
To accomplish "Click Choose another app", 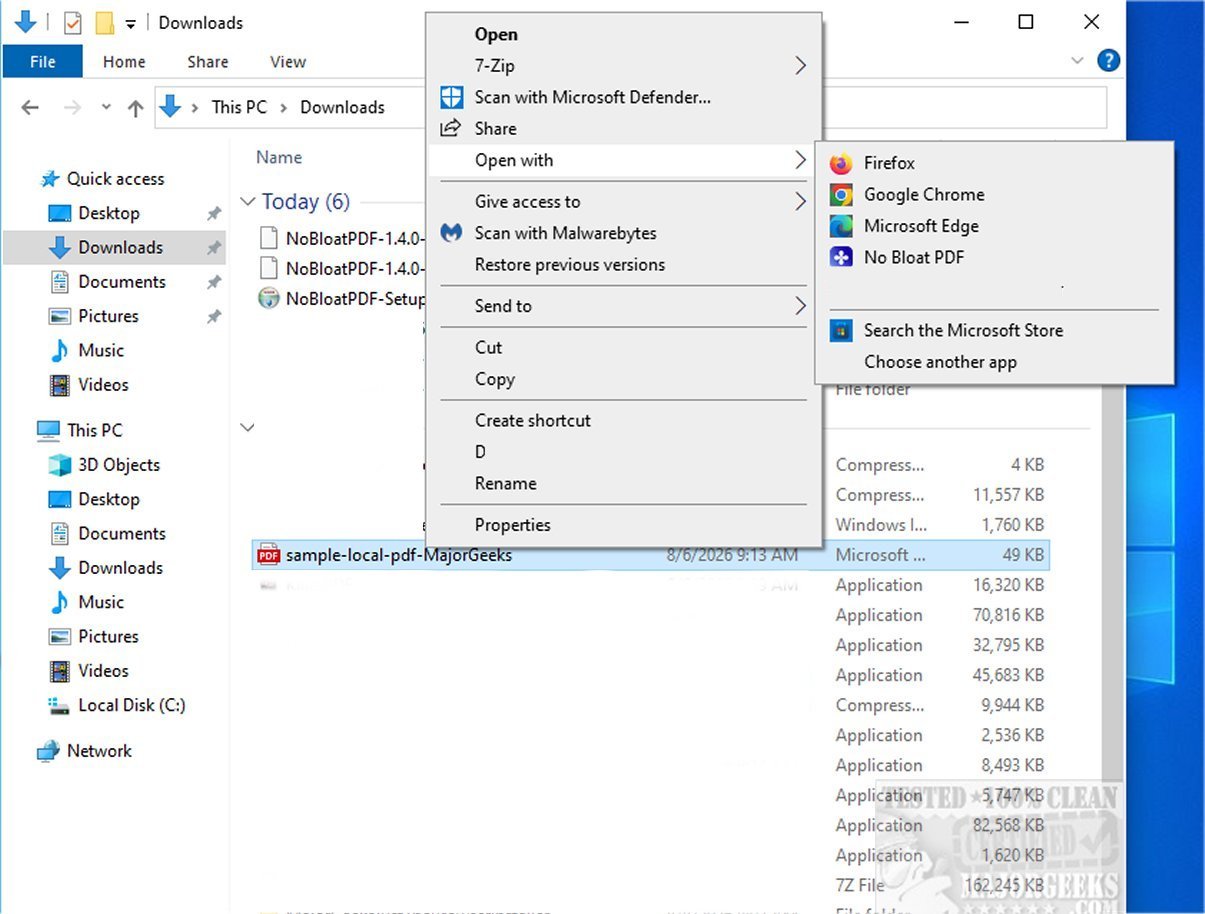I will click(x=940, y=362).
